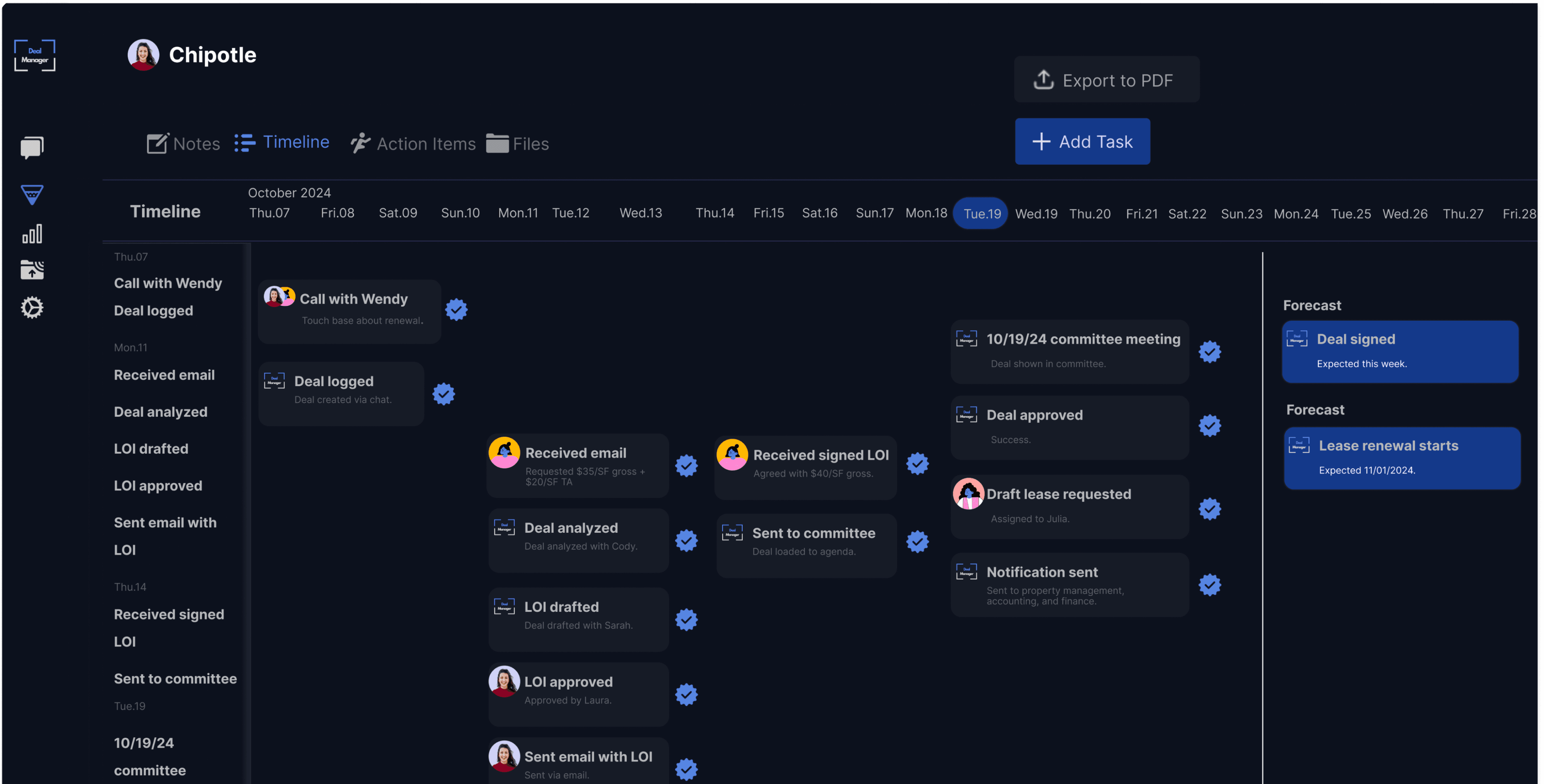The image size is (1544, 784).
Task: Toggle the Deal logged check badge
Action: 443,394
